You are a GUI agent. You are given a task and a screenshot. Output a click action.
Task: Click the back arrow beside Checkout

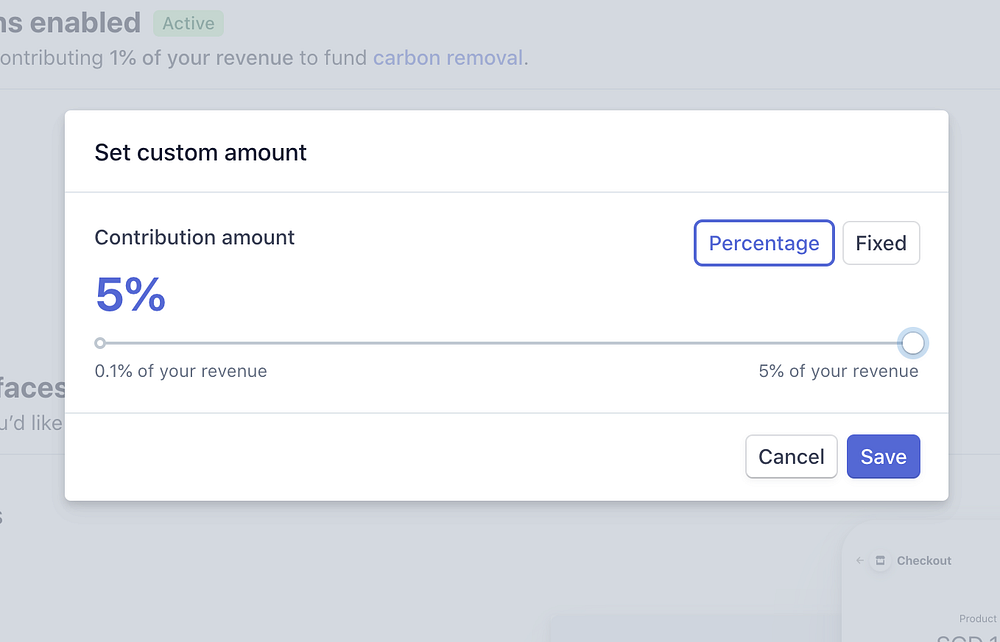tap(861, 561)
